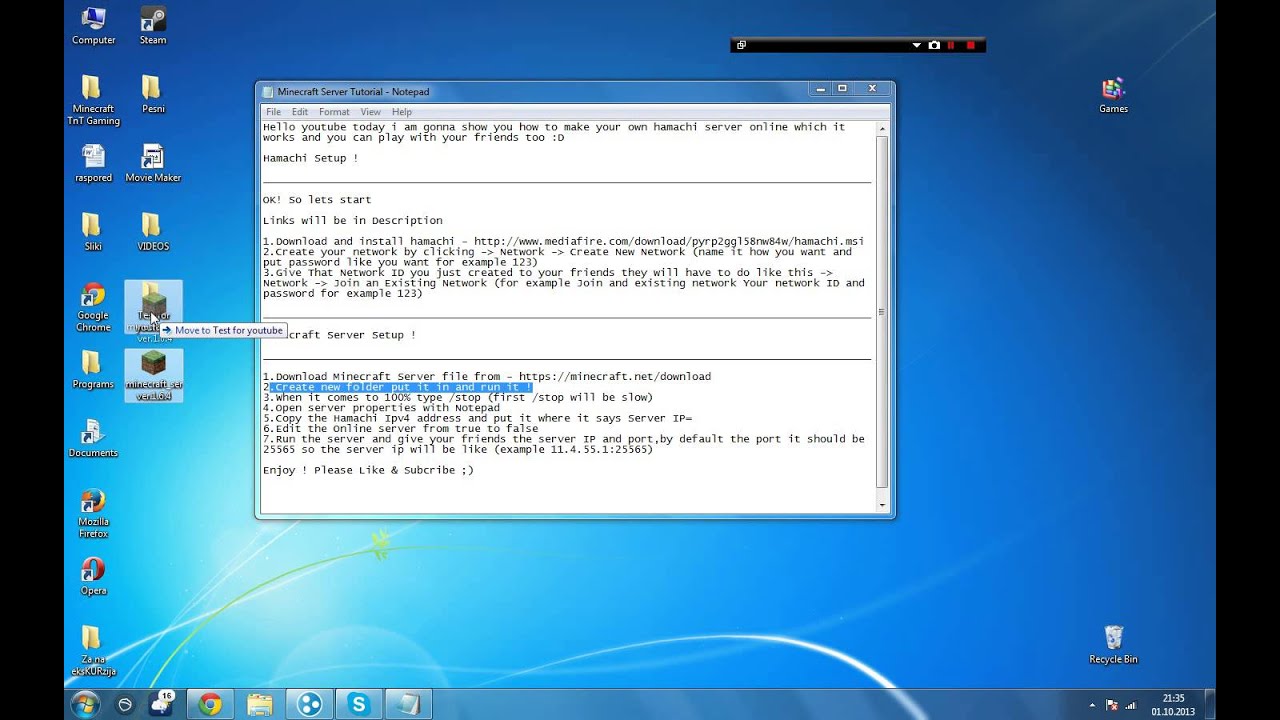Select the minecraft server desktop file icon
Viewport: 1280px width, 720px height.
click(x=153, y=375)
